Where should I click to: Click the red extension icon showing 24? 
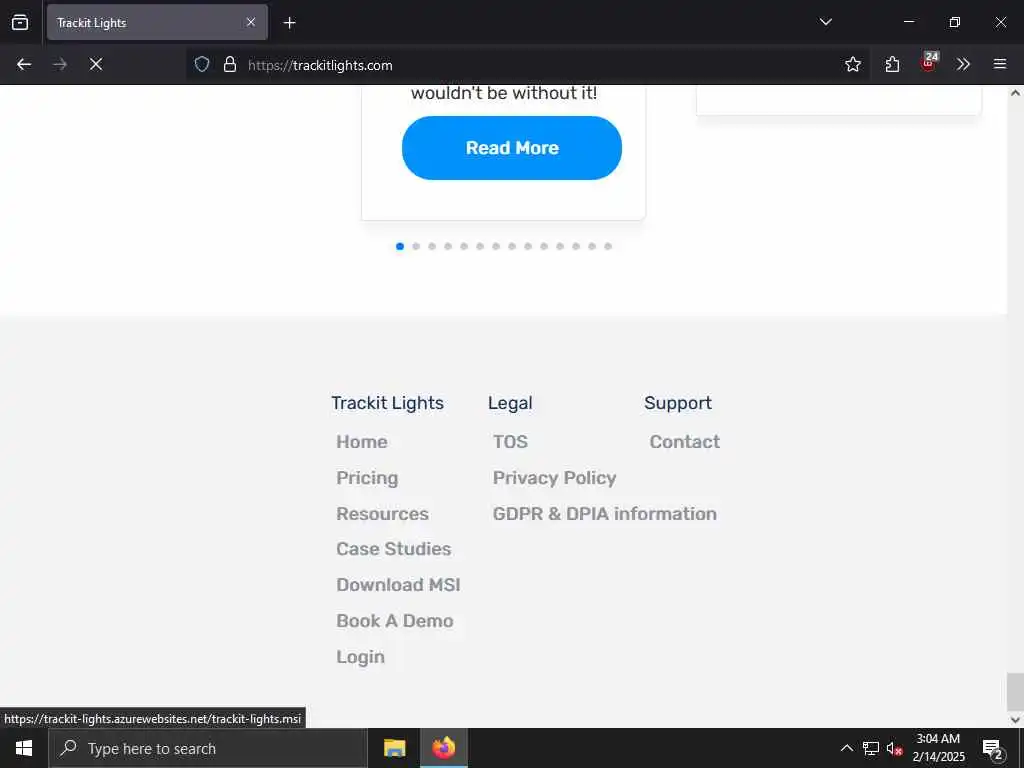[x=929, y=63]
